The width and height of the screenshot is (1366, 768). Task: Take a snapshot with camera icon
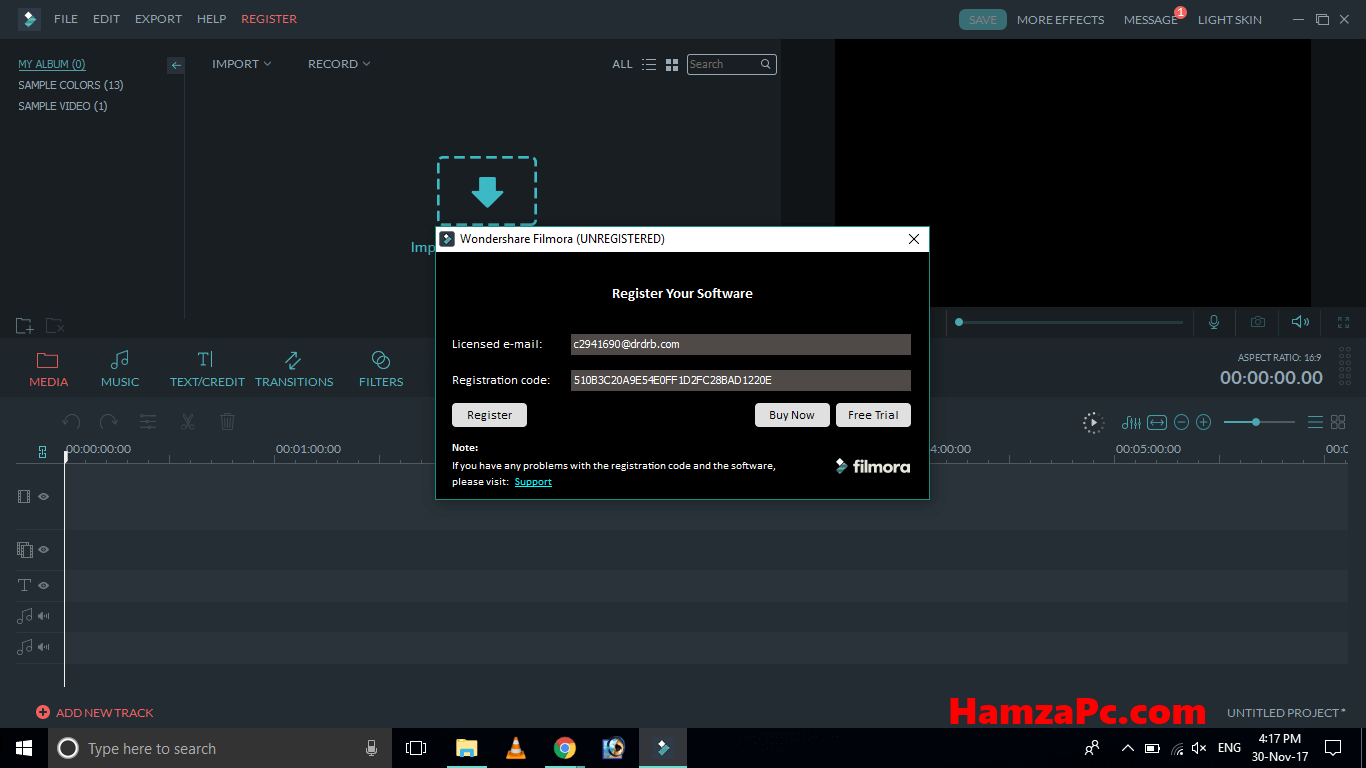point(1258,322)
